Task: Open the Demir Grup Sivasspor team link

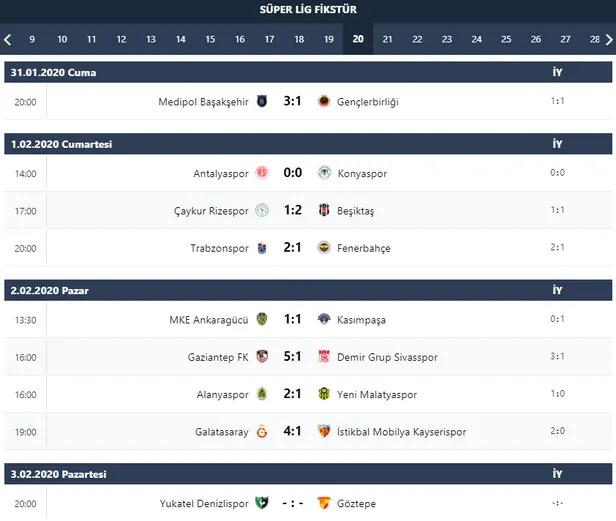Action: [388, 357]
